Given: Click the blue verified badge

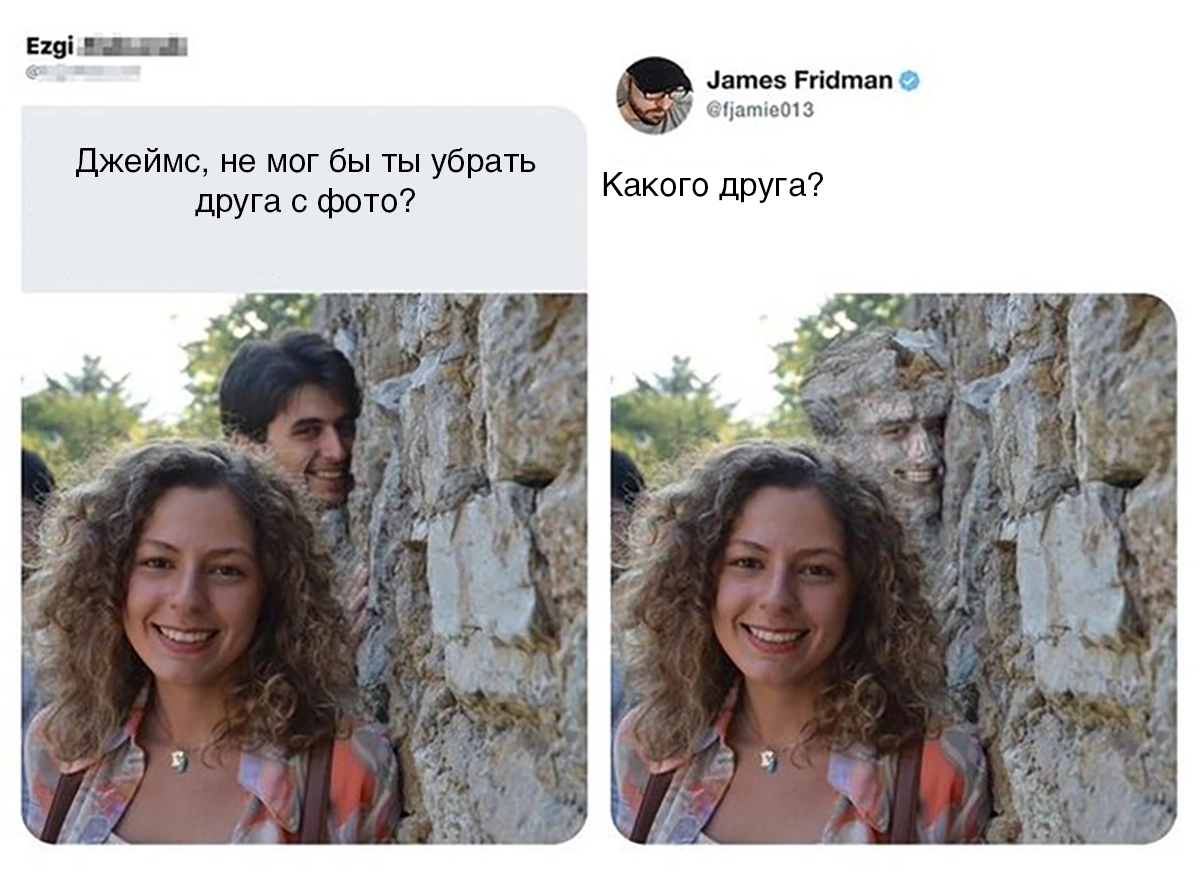Looking at the screenshot, I should pyautogui.click(x=909, y=81).
